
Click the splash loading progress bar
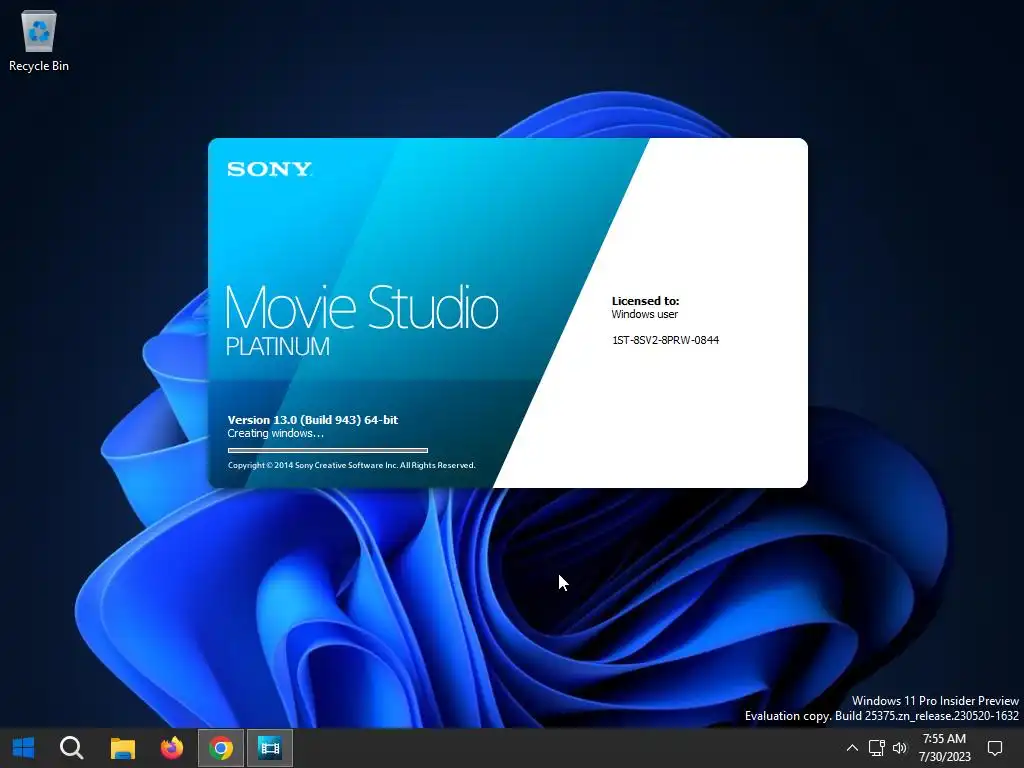tap(328, 450)
